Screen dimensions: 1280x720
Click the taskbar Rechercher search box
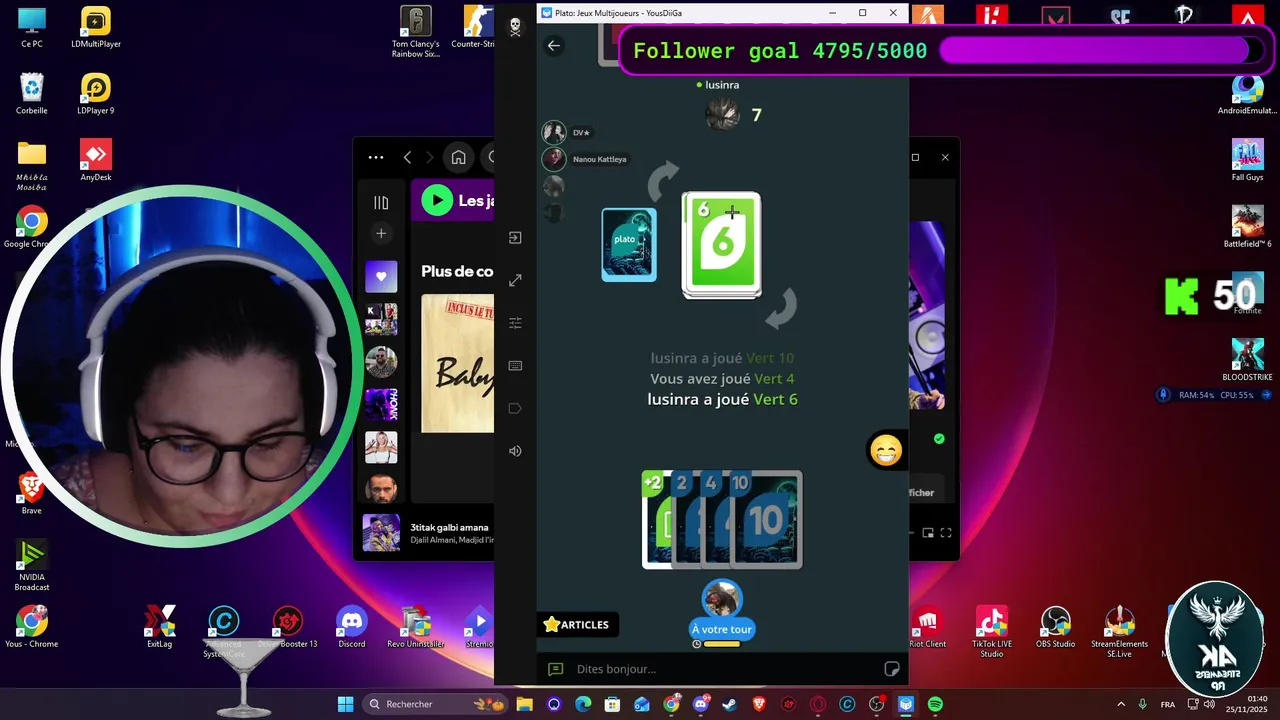click(435, 704)
